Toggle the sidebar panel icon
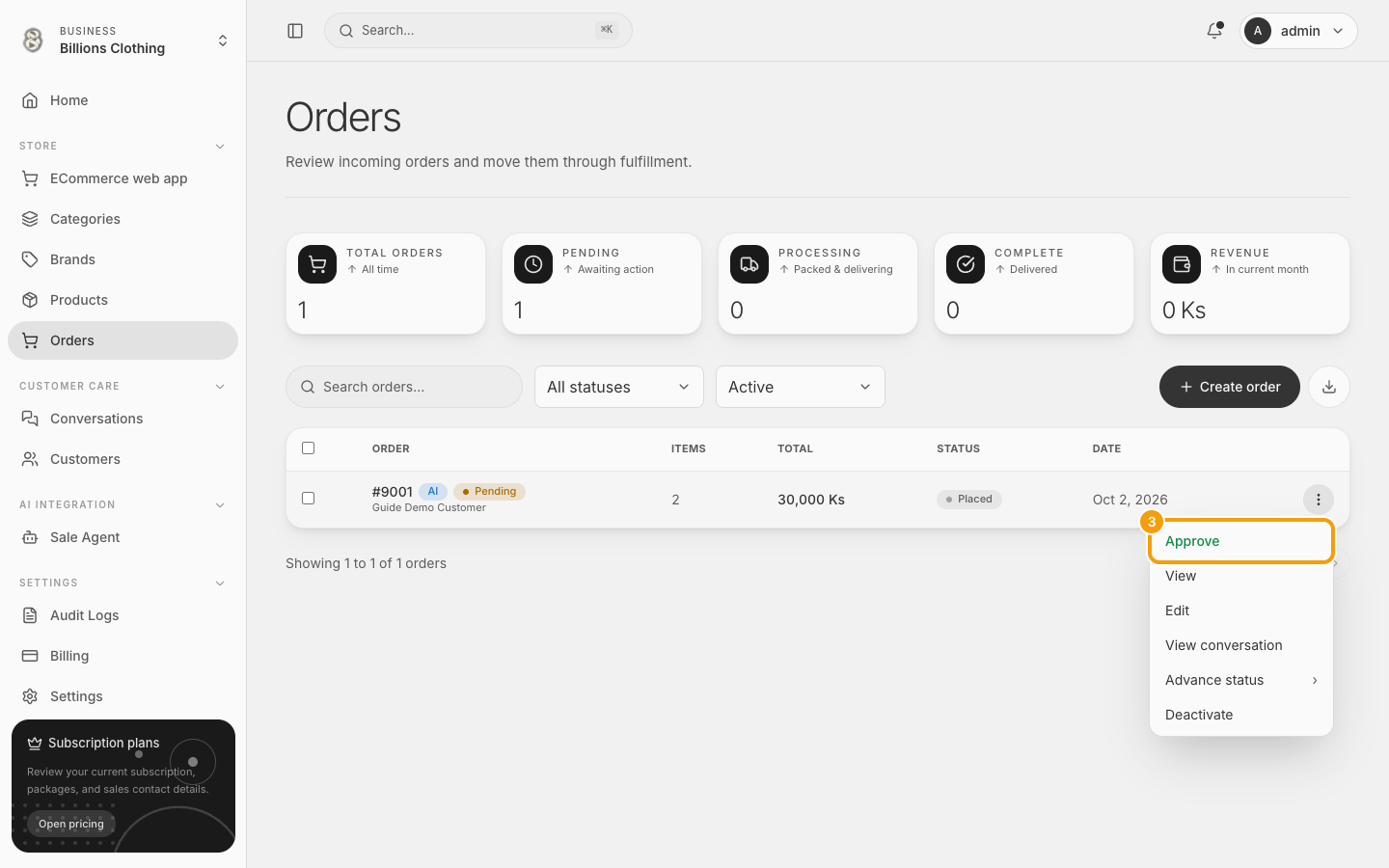Viewport: 1389px width, 868px height. pos(295,31)
